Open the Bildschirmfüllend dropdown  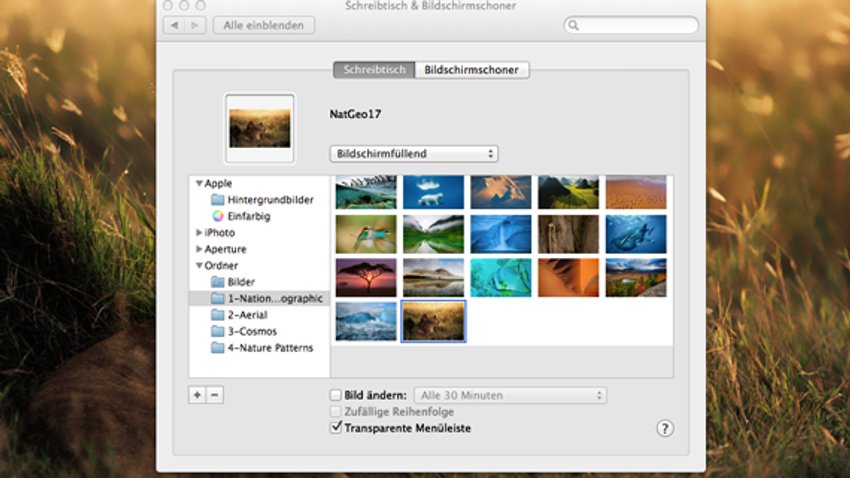(414, 153)
